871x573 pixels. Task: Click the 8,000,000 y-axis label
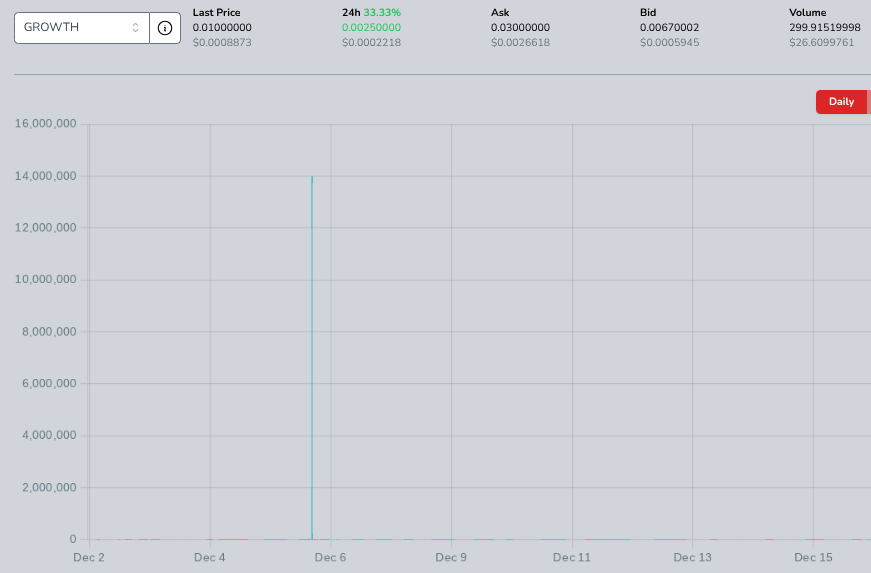49,332
